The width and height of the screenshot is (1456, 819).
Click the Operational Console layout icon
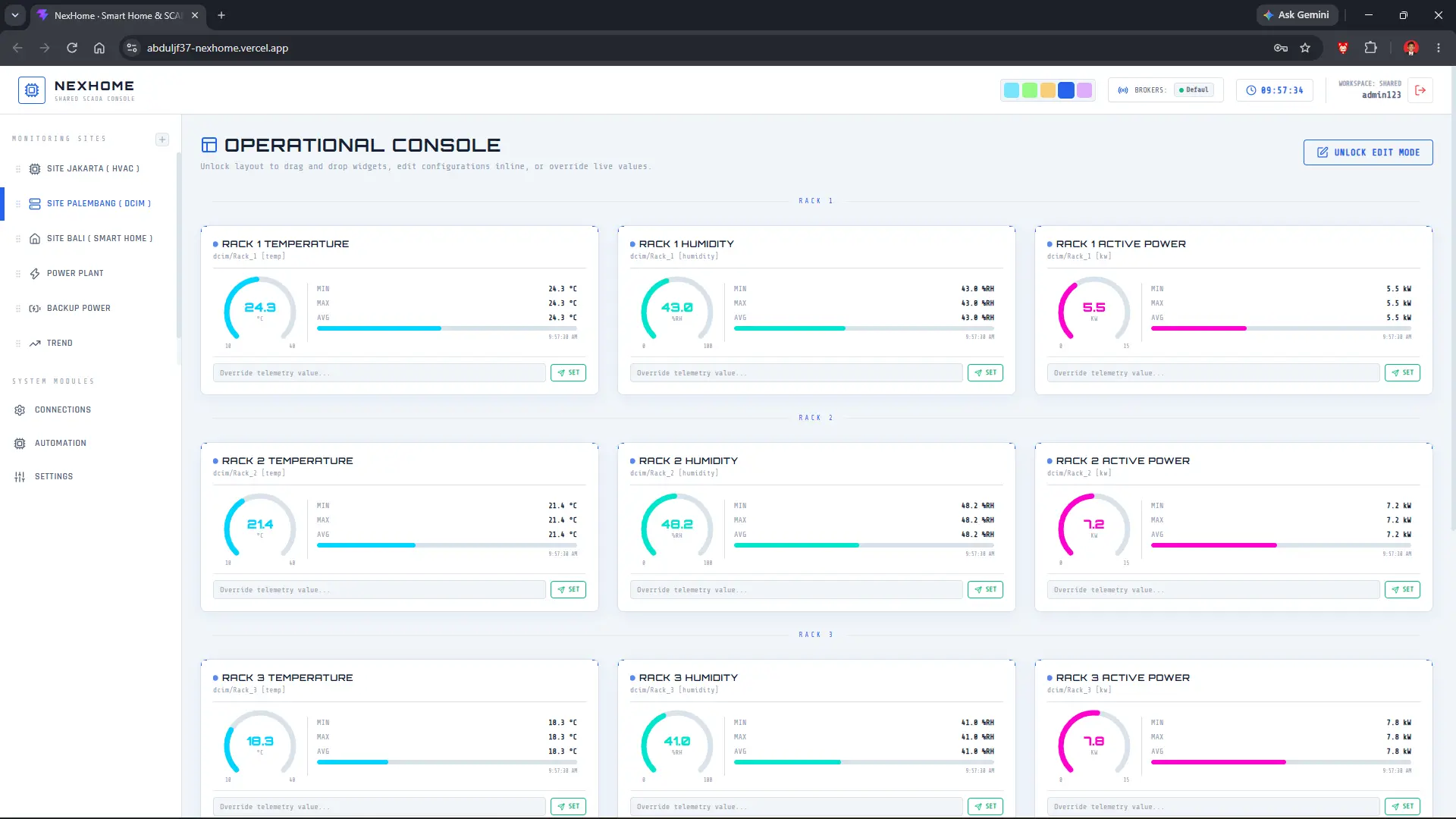209,145
